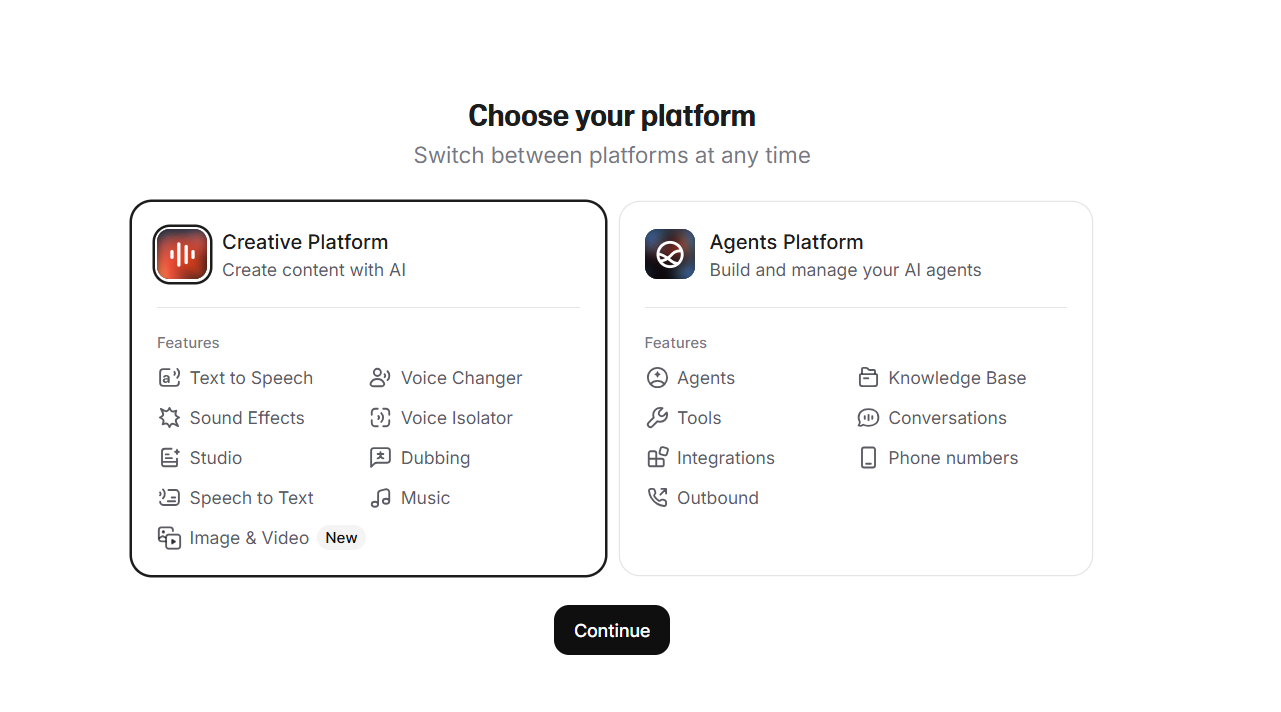Select the Creative Platform card
Screen dimensions: 1281x712
(368, 388)
